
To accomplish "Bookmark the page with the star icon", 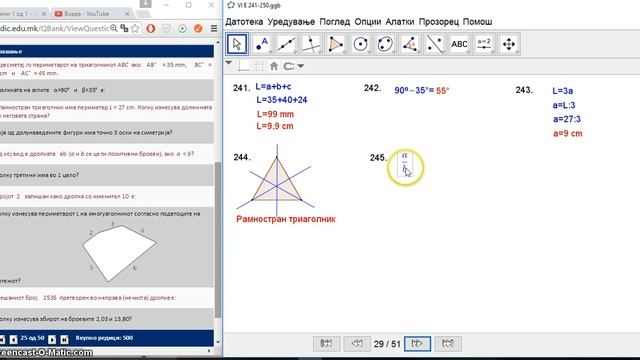I will coord(135,28).
